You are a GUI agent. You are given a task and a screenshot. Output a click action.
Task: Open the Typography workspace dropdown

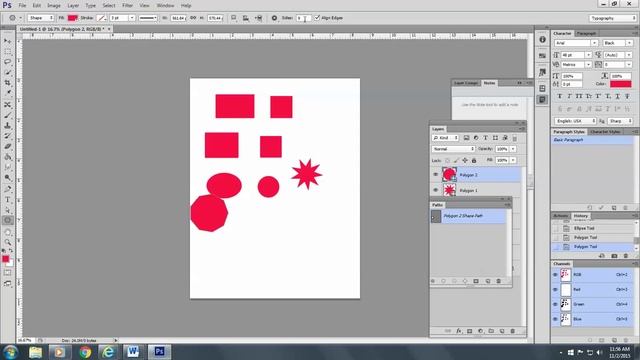pos(612,18)
